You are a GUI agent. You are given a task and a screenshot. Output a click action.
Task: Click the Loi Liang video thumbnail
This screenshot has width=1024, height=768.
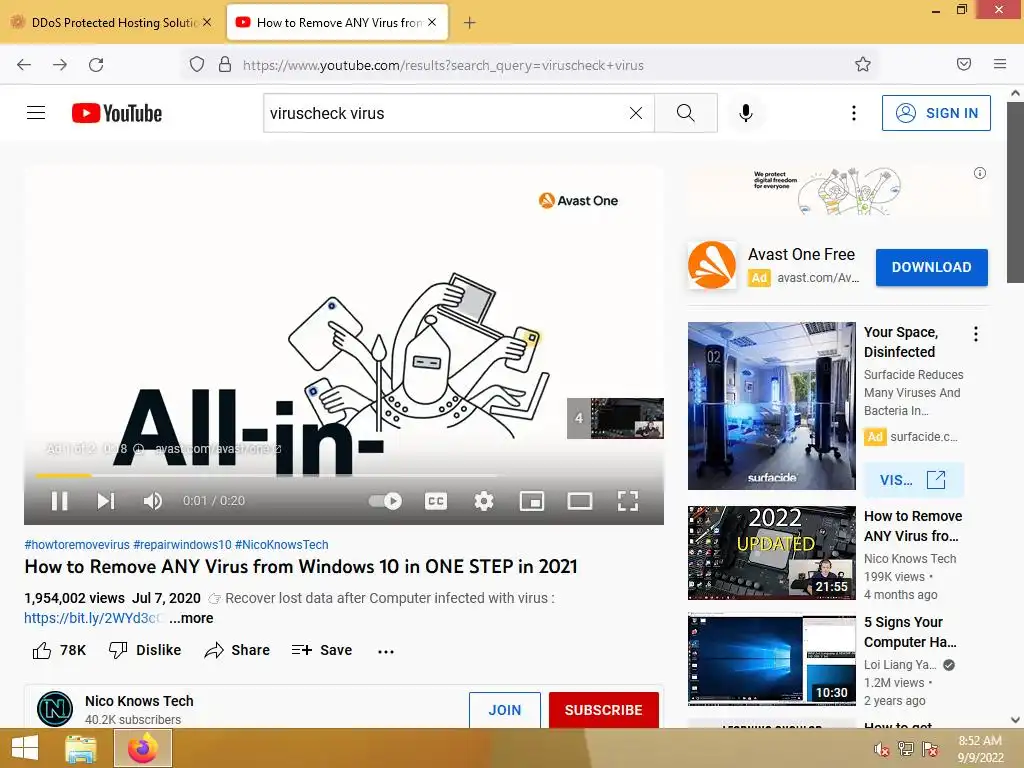pos(771,659)
